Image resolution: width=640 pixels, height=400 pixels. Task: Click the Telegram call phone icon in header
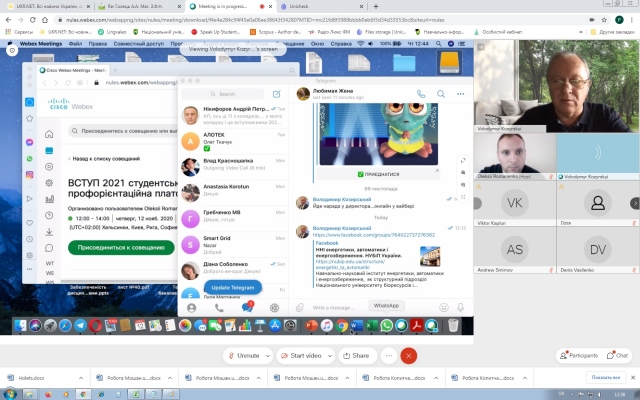point(421,94)
